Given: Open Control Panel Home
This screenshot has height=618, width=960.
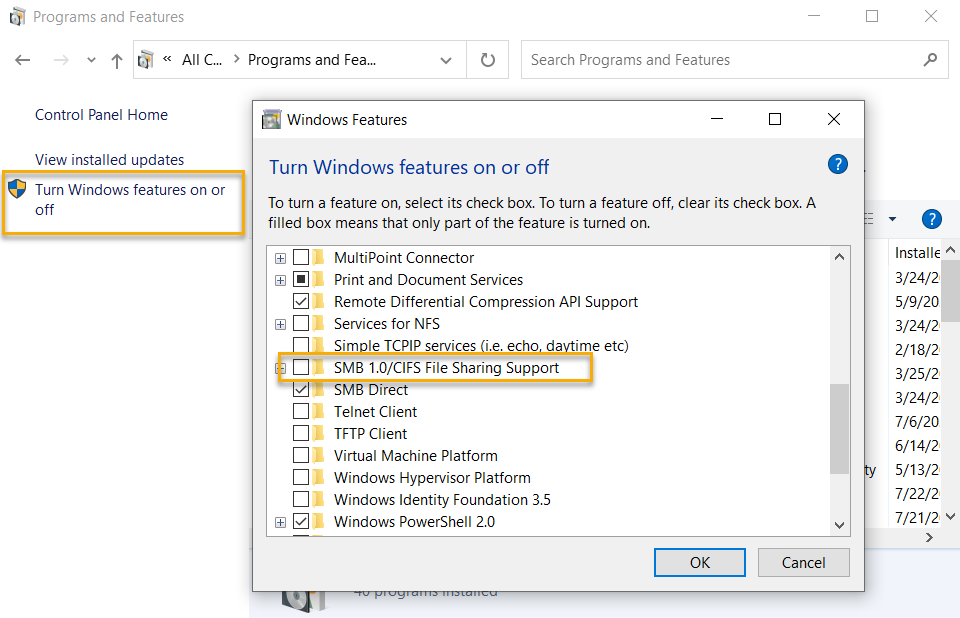Looking at the screenshot, I should (x=101, y=115).
